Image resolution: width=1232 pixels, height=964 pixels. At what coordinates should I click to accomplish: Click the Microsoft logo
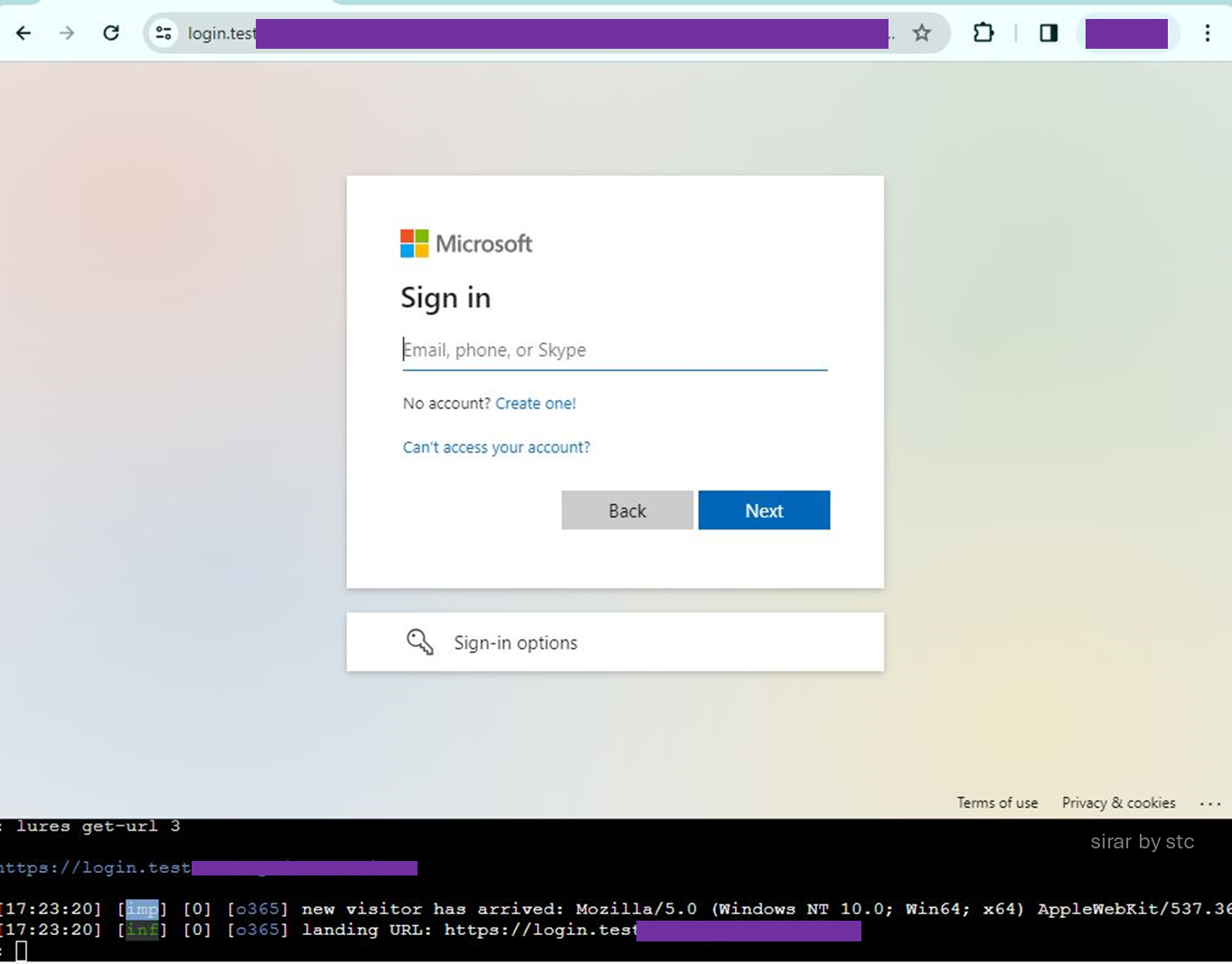point(466,243)
